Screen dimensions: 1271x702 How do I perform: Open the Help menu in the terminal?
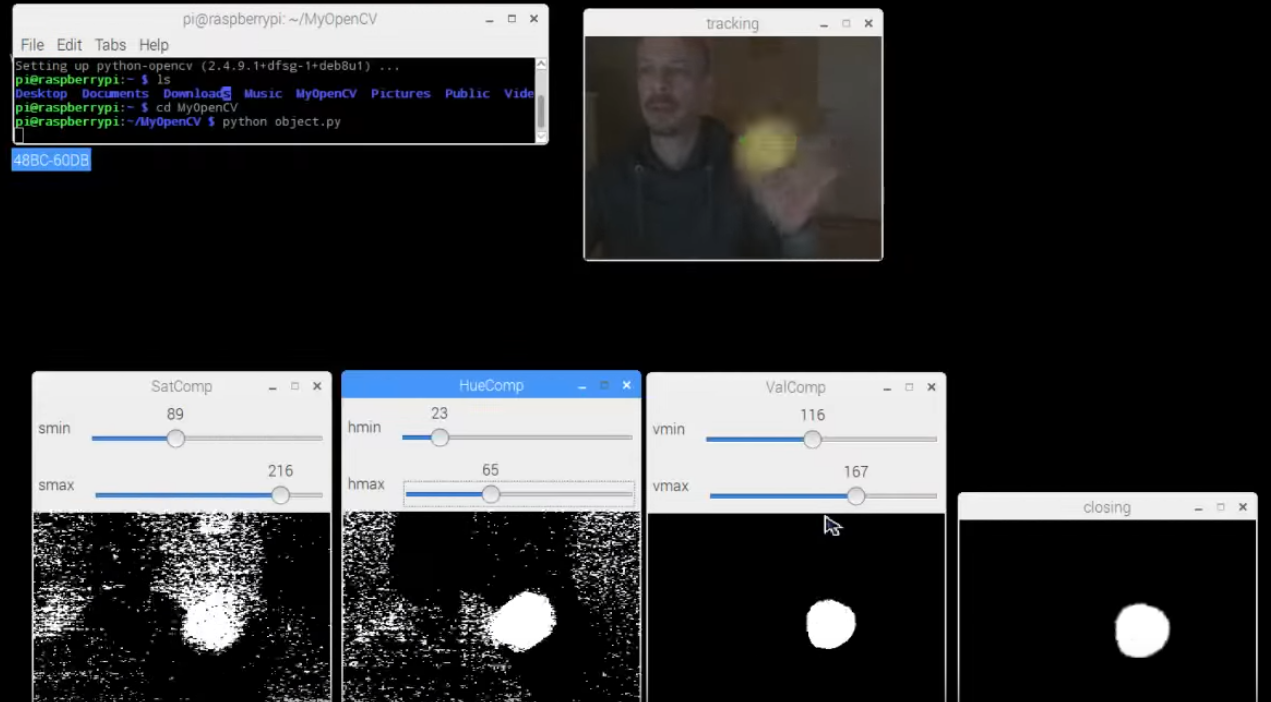[153, 44]
